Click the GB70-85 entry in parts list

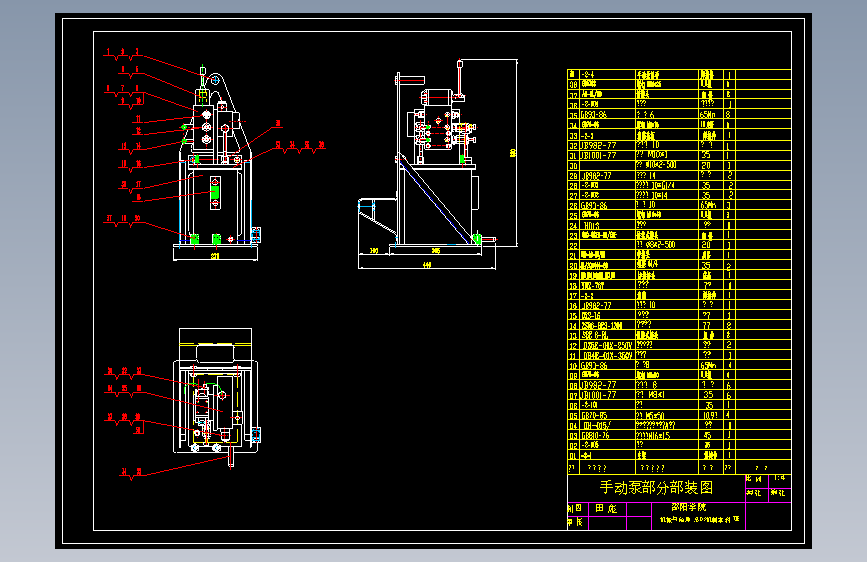tap(594, 415)
